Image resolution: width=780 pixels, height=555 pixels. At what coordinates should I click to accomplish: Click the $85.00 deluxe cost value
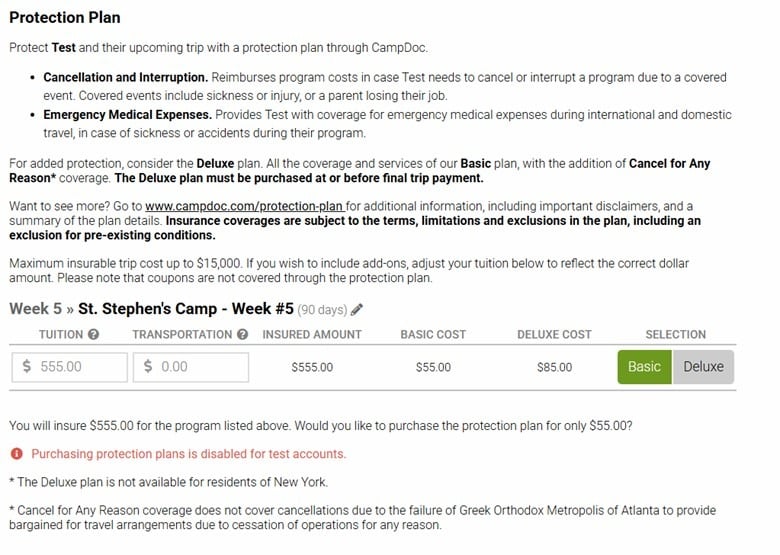pos(554,368)
